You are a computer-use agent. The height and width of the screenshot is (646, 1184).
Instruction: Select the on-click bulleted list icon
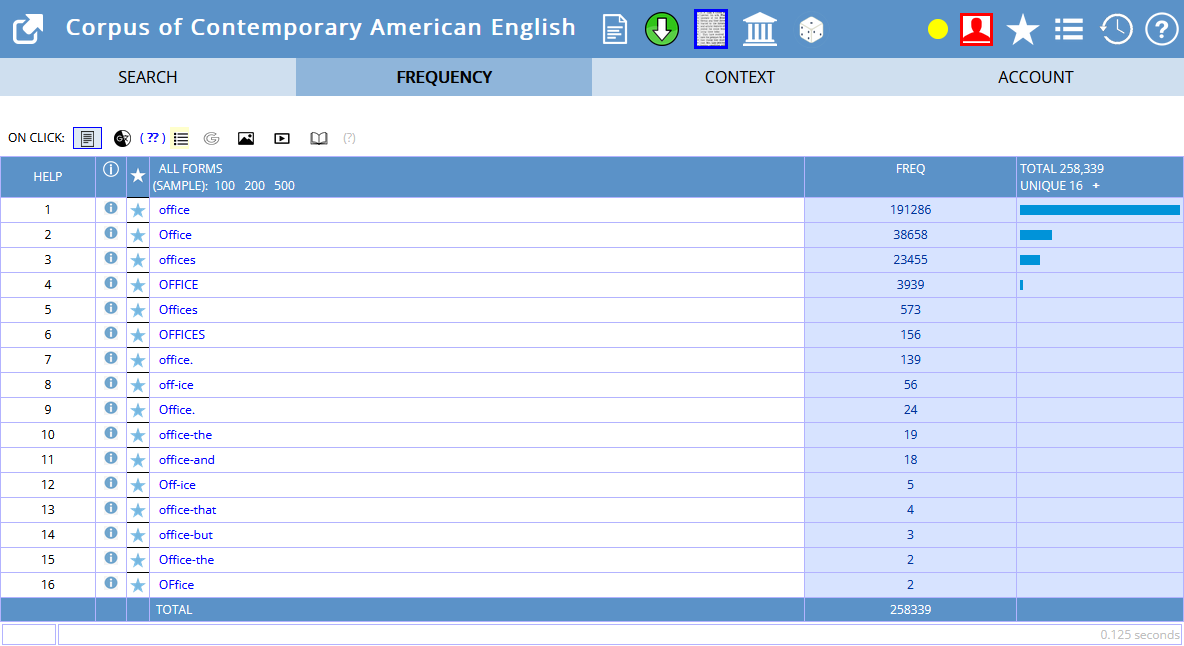[180, 138]
